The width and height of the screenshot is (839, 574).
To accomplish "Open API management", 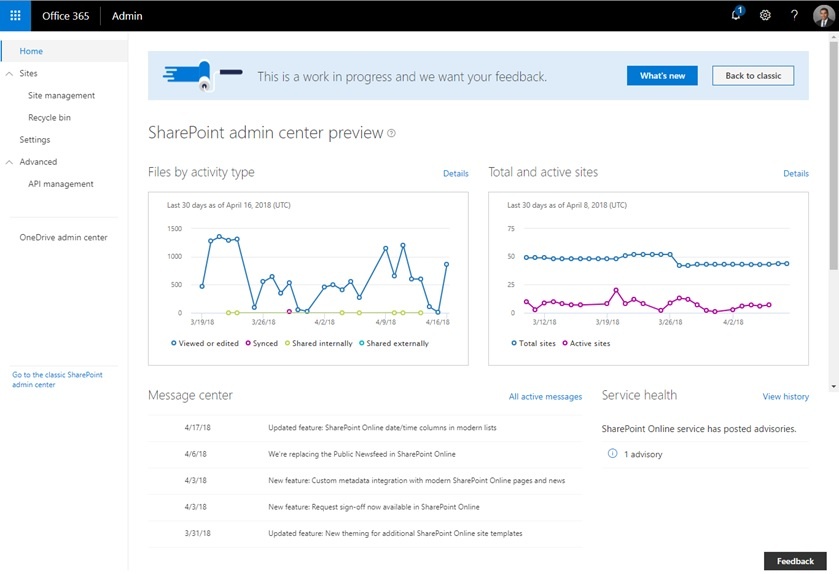I will point(60,184).
